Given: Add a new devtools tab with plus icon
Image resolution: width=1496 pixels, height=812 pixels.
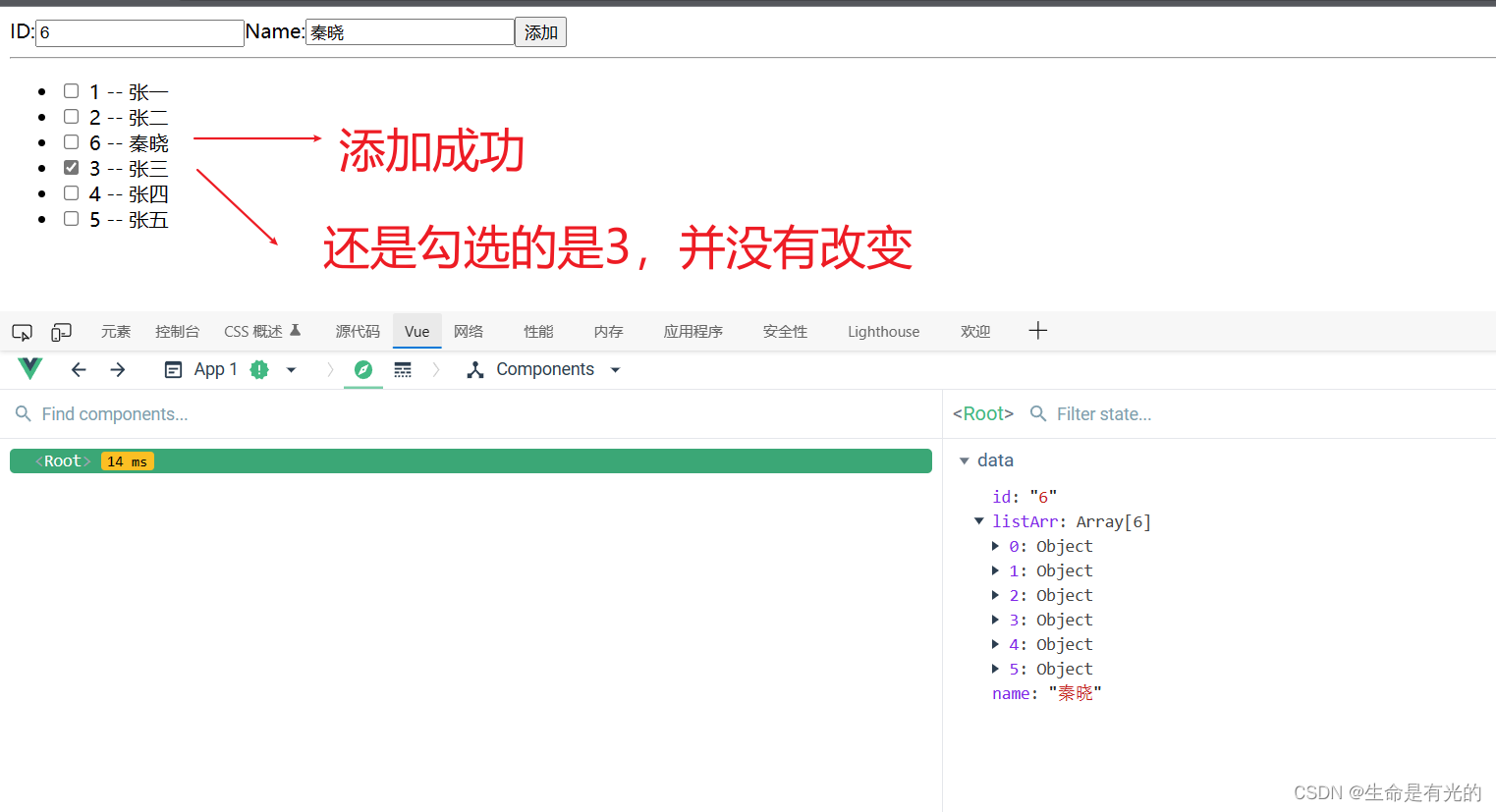Looking at the screenshot, I should tap(1038, 331).
